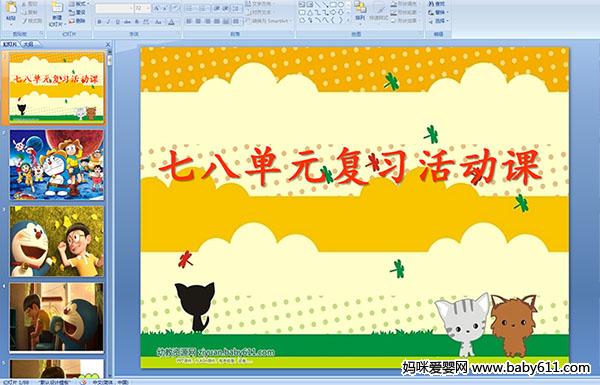Toggle Underline formatting in font group
This screenshot has width=600, height=385.
[117, 22]
